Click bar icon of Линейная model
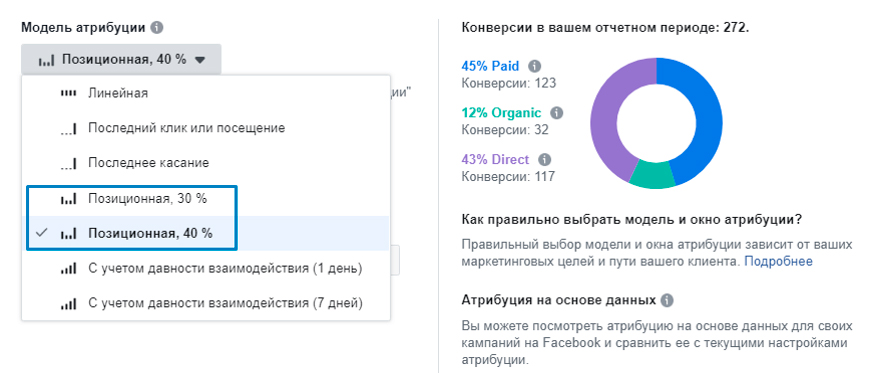Image resolution: width=871 pixels, height=373 pixels. coord(68,93)
